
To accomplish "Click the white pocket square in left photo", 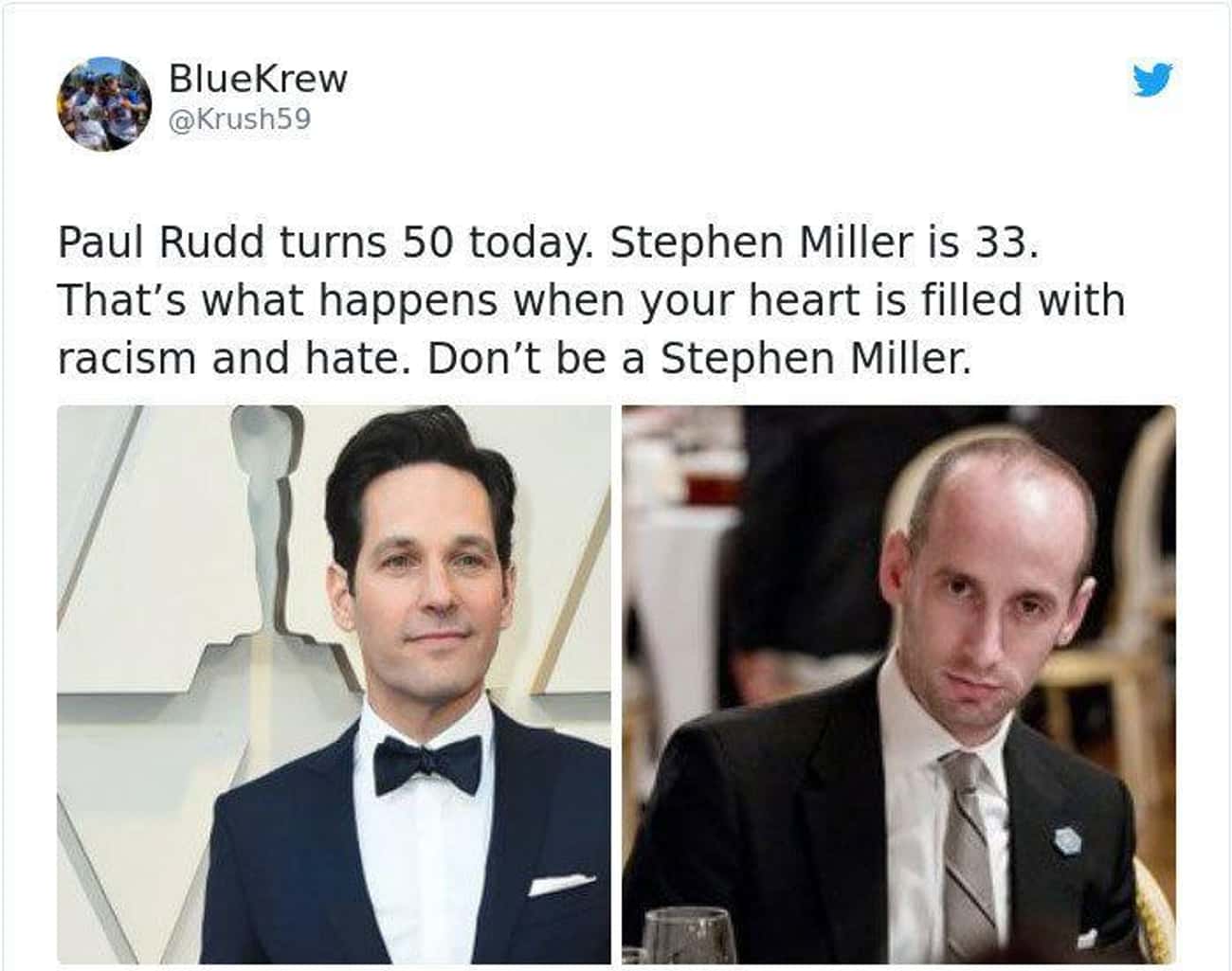I will coord(561,885).
